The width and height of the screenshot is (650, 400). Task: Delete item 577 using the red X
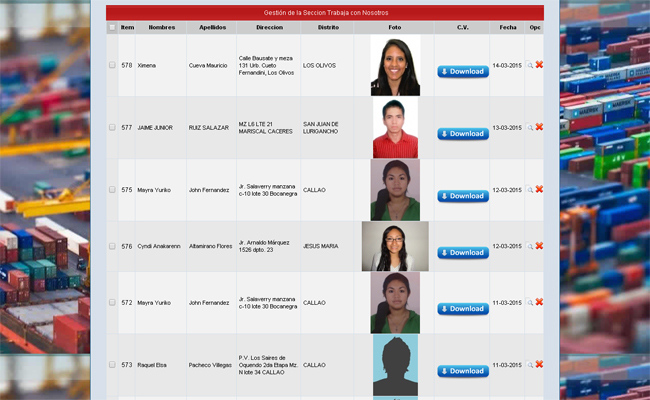tap(539, 127)
